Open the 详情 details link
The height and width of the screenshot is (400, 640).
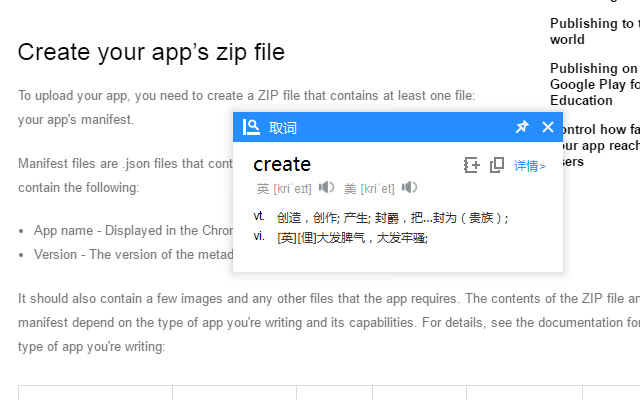pyautogui.click(x=530, y=166)
